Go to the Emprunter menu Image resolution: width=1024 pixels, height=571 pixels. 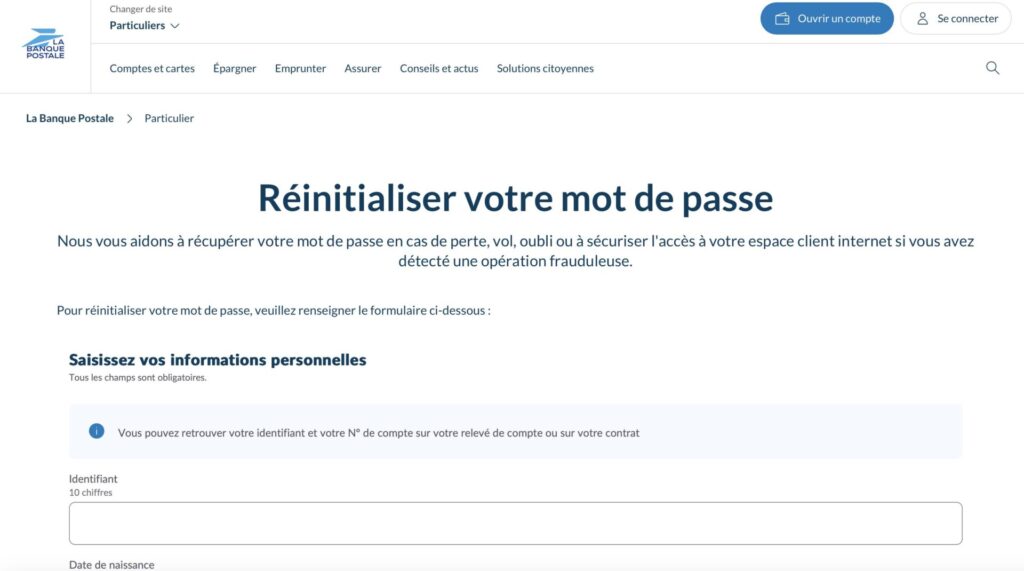tap(300, 69)
